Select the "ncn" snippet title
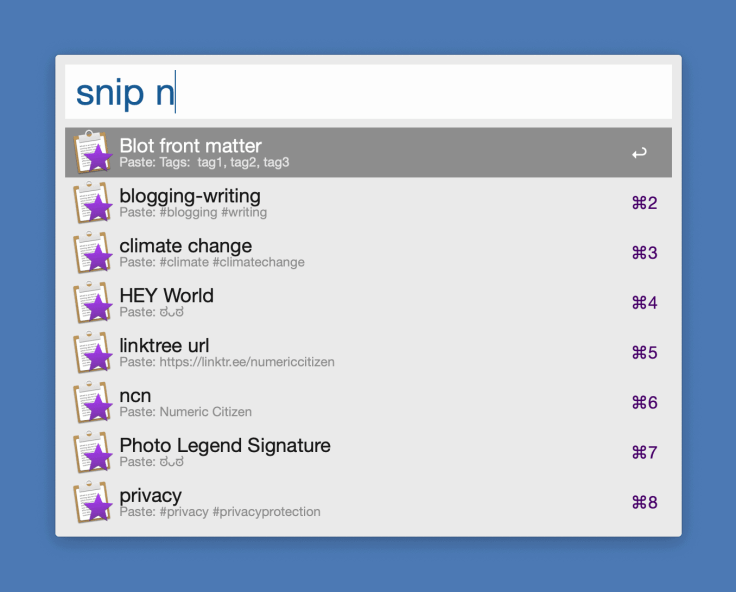Screen dimensions: 736x592 tap(135, 396)
